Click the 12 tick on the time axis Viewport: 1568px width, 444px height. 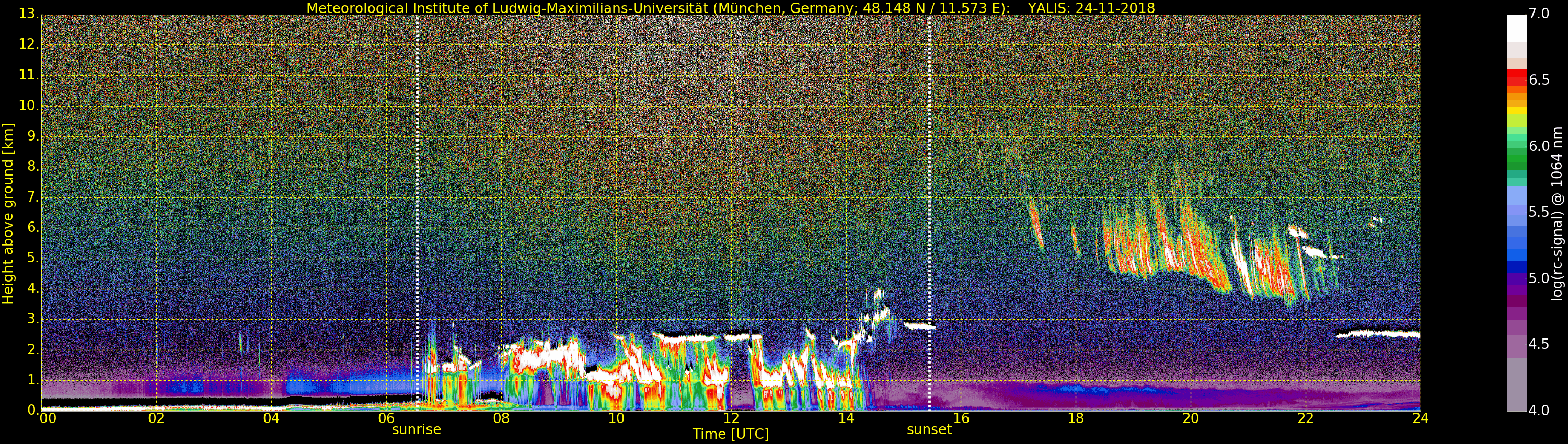731,418
